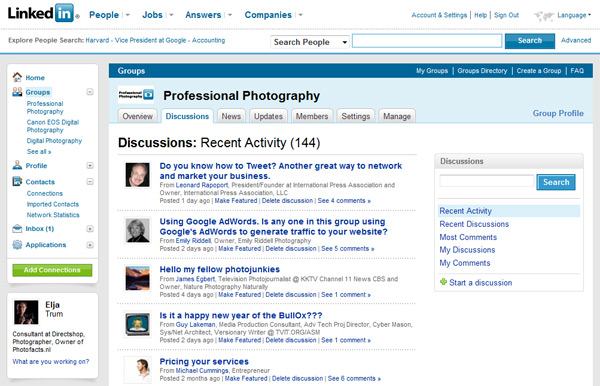
Task: Switch to the Overview tab
Action: [x=137, y=116]
